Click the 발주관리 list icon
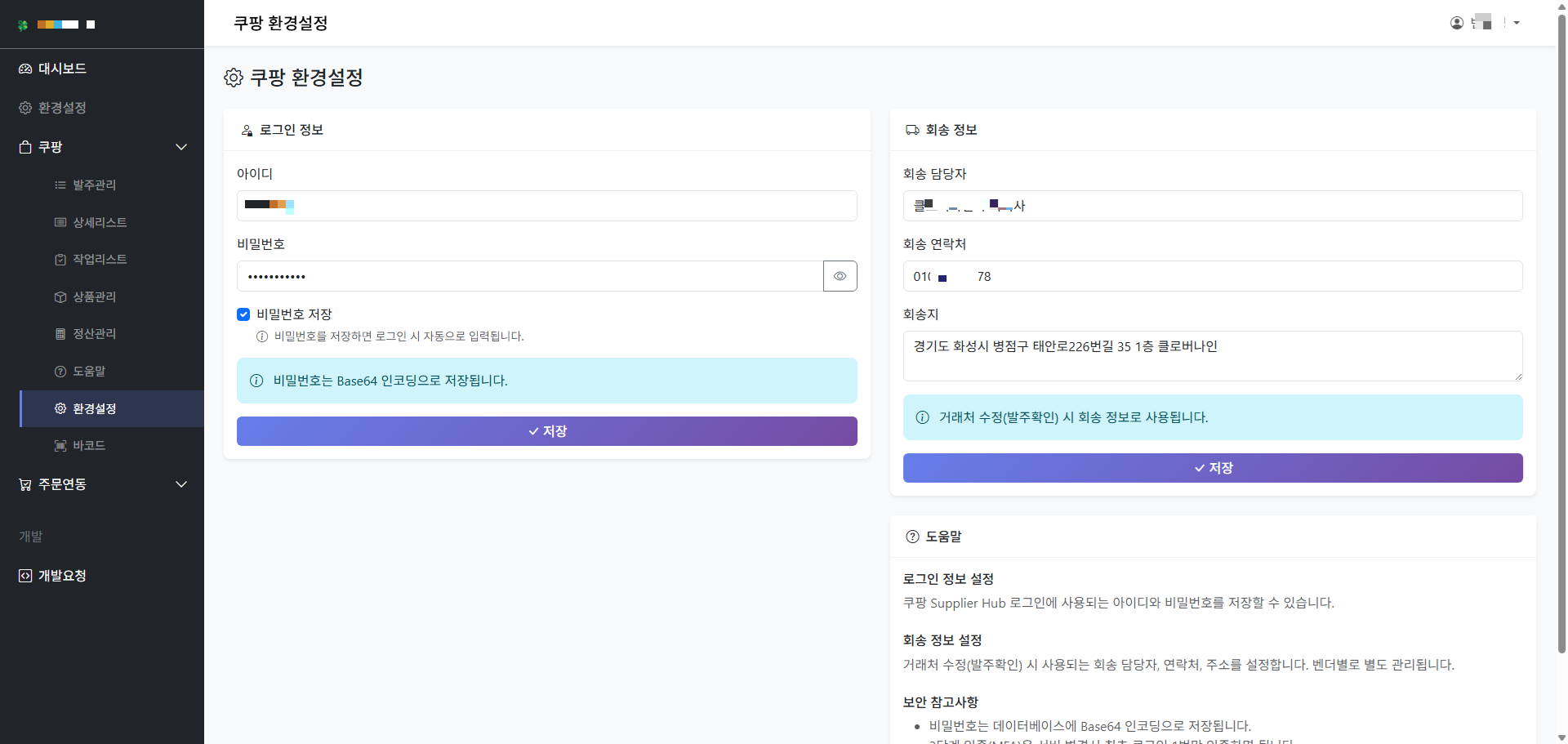Viewport: 1568px width, 744px height. point(60,185)
